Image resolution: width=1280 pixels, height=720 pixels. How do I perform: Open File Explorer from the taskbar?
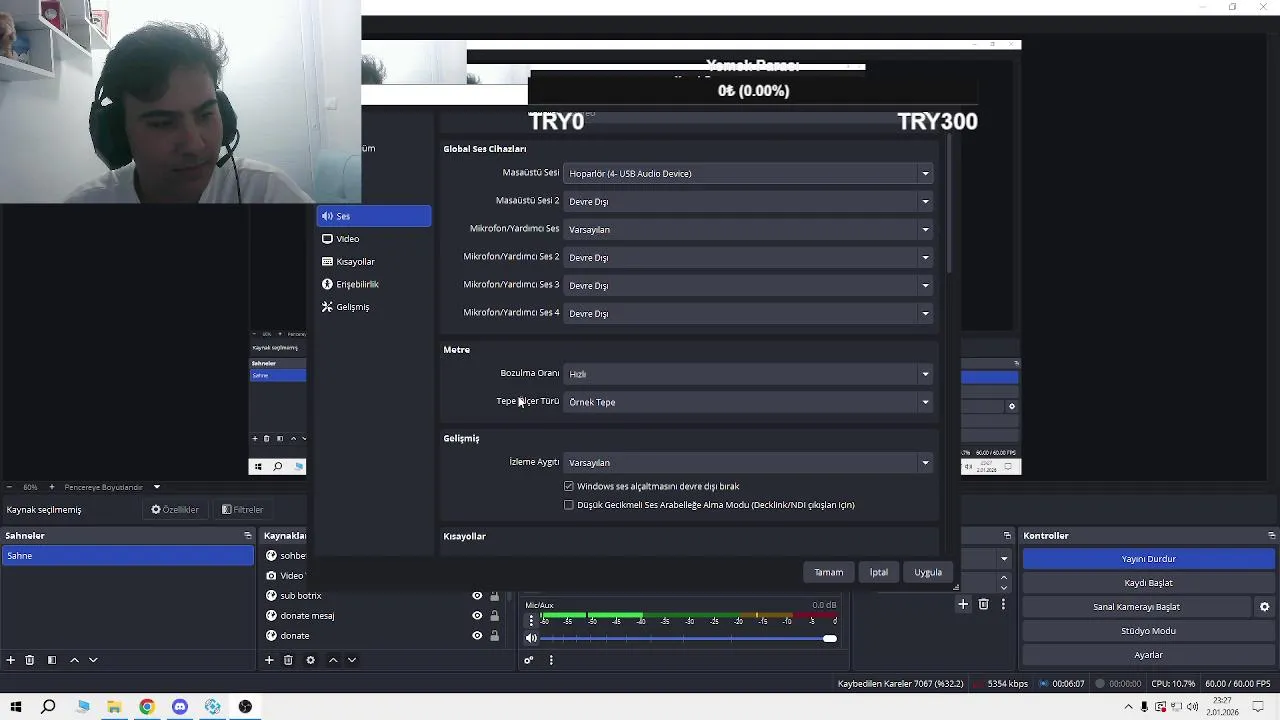[114, 707]
